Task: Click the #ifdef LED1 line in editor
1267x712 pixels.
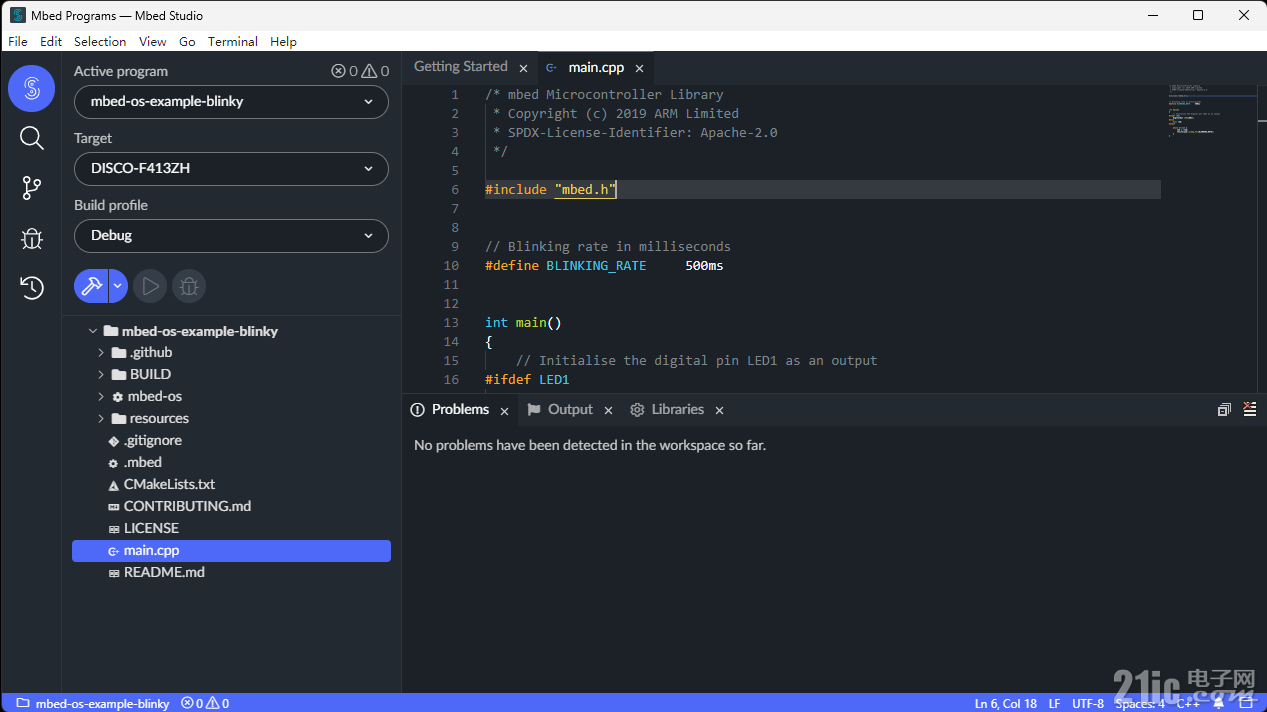Action: click(527, 380)
